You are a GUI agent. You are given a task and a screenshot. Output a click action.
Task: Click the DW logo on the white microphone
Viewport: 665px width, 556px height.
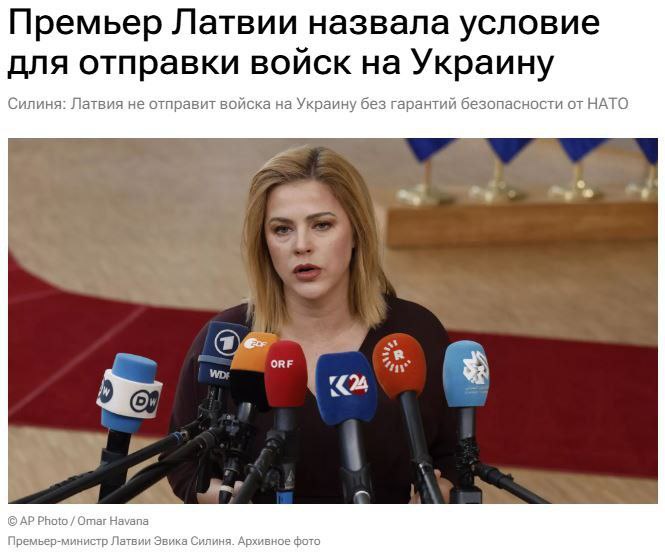(144, 401)
